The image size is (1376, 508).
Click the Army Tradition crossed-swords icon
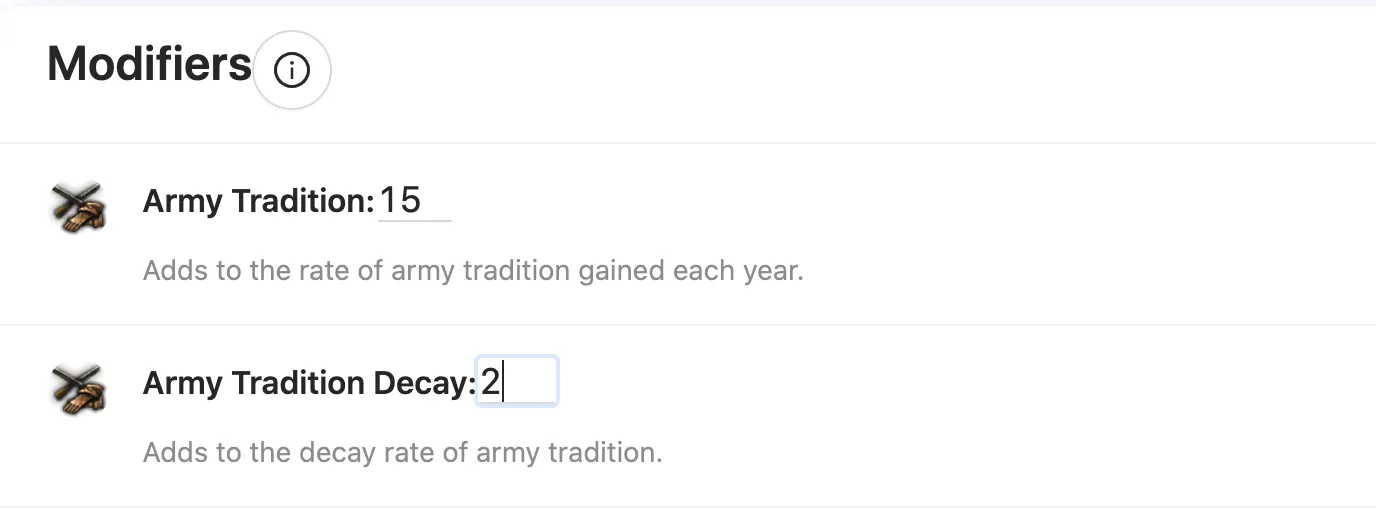(x=77, y=207)
